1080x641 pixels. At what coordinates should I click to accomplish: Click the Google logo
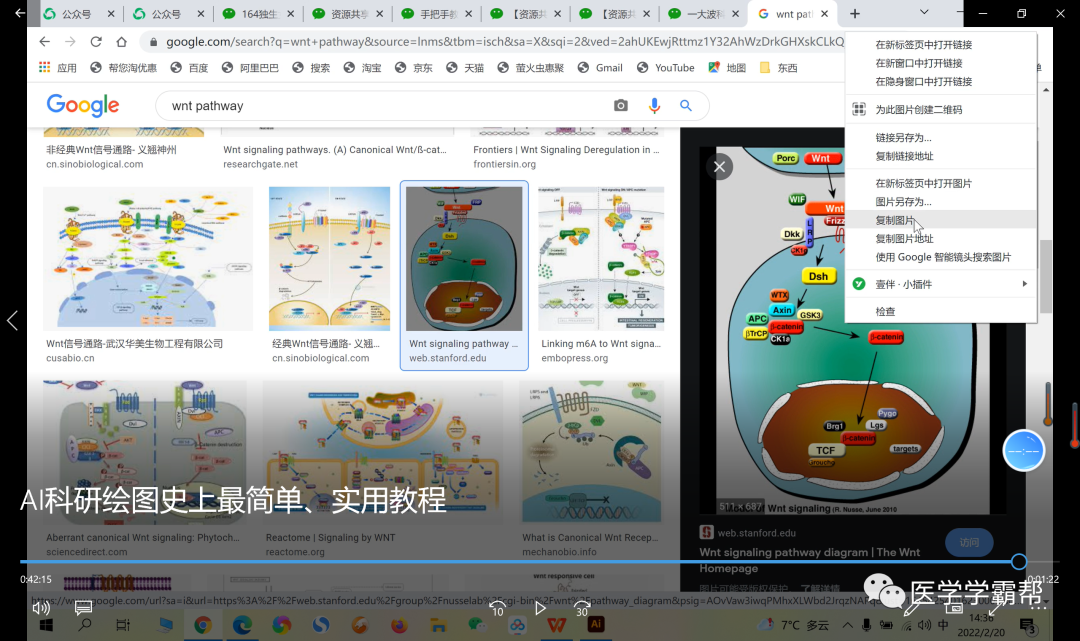pyautogui.click(x=83, y=105)
